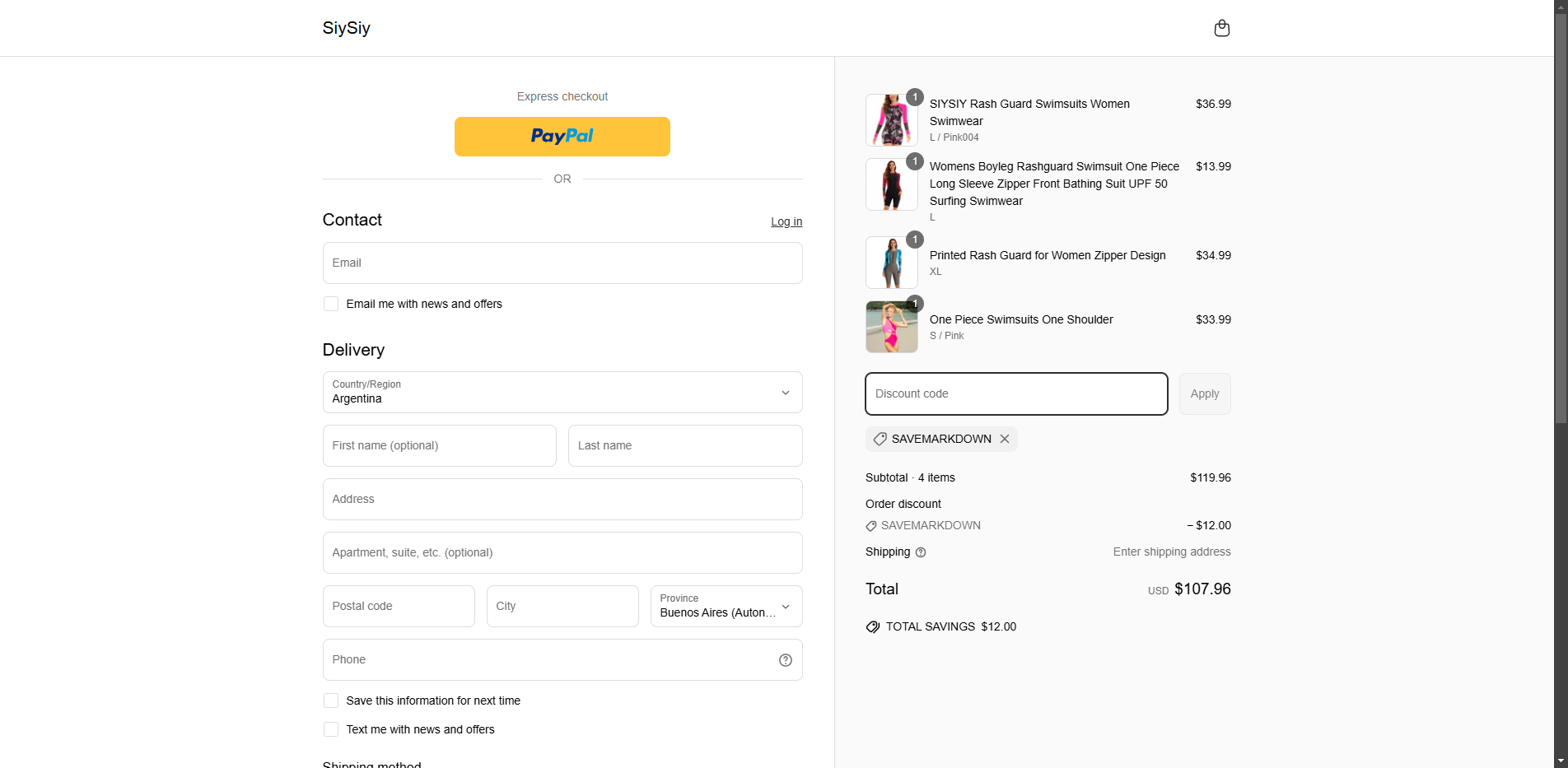This screenshot has width=1568, height=768.
Task: Click the "Subtotal · 4 items" text
Action: tap(910, 477)
